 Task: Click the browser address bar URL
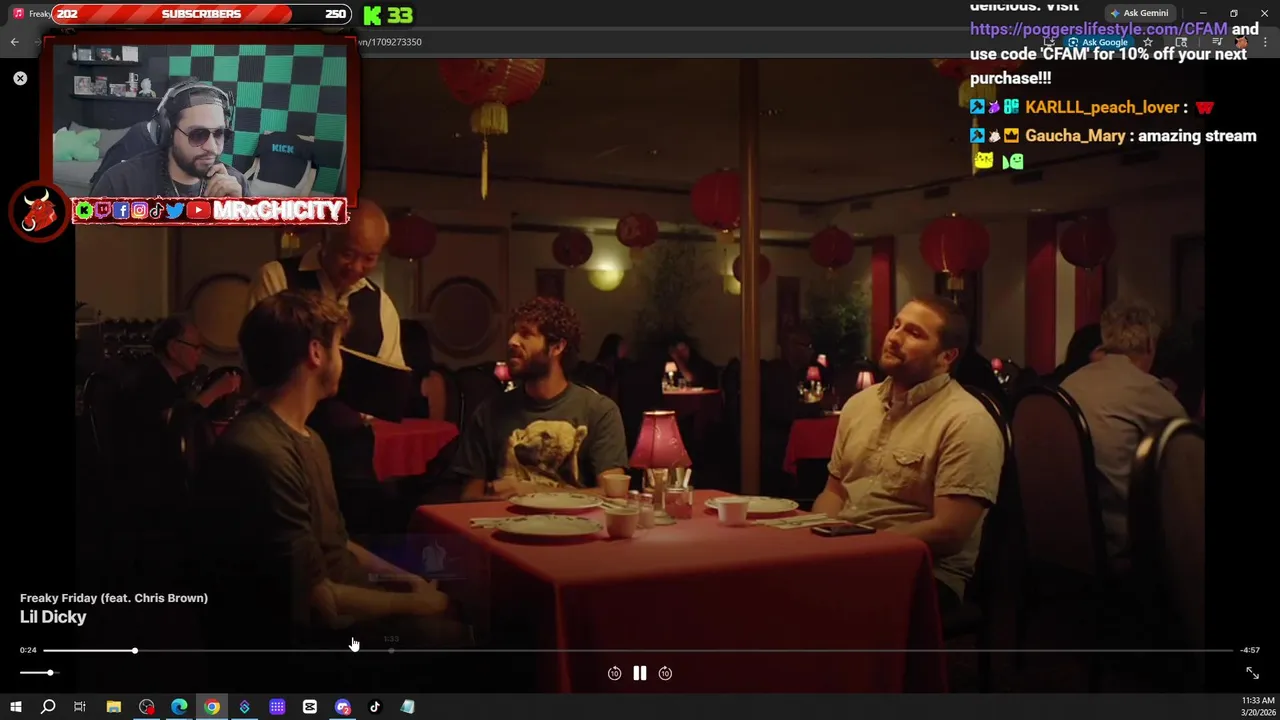click(390, 42)
